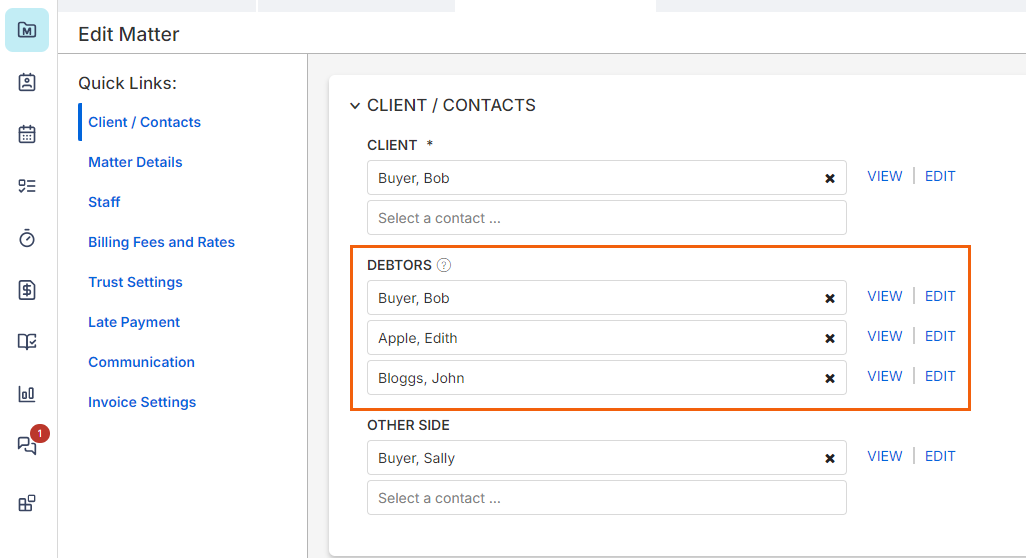Open the Matters icon in sidebar
1026x558 pixels.
pos(27,30)
